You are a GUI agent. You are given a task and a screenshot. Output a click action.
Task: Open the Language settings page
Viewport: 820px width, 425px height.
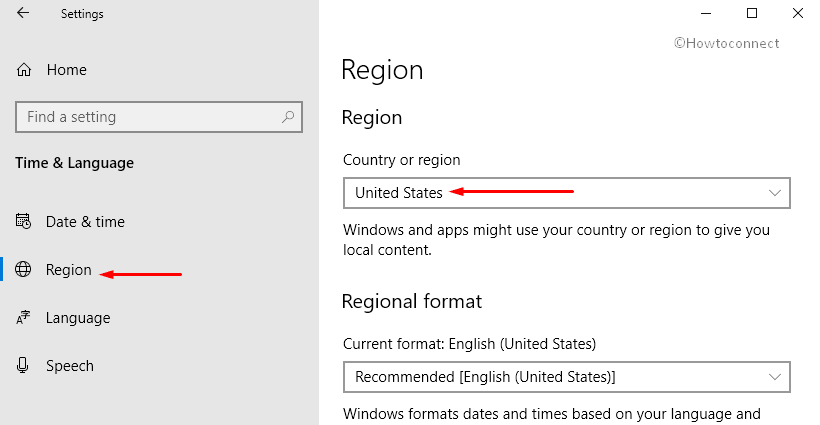tap(78, 318)
